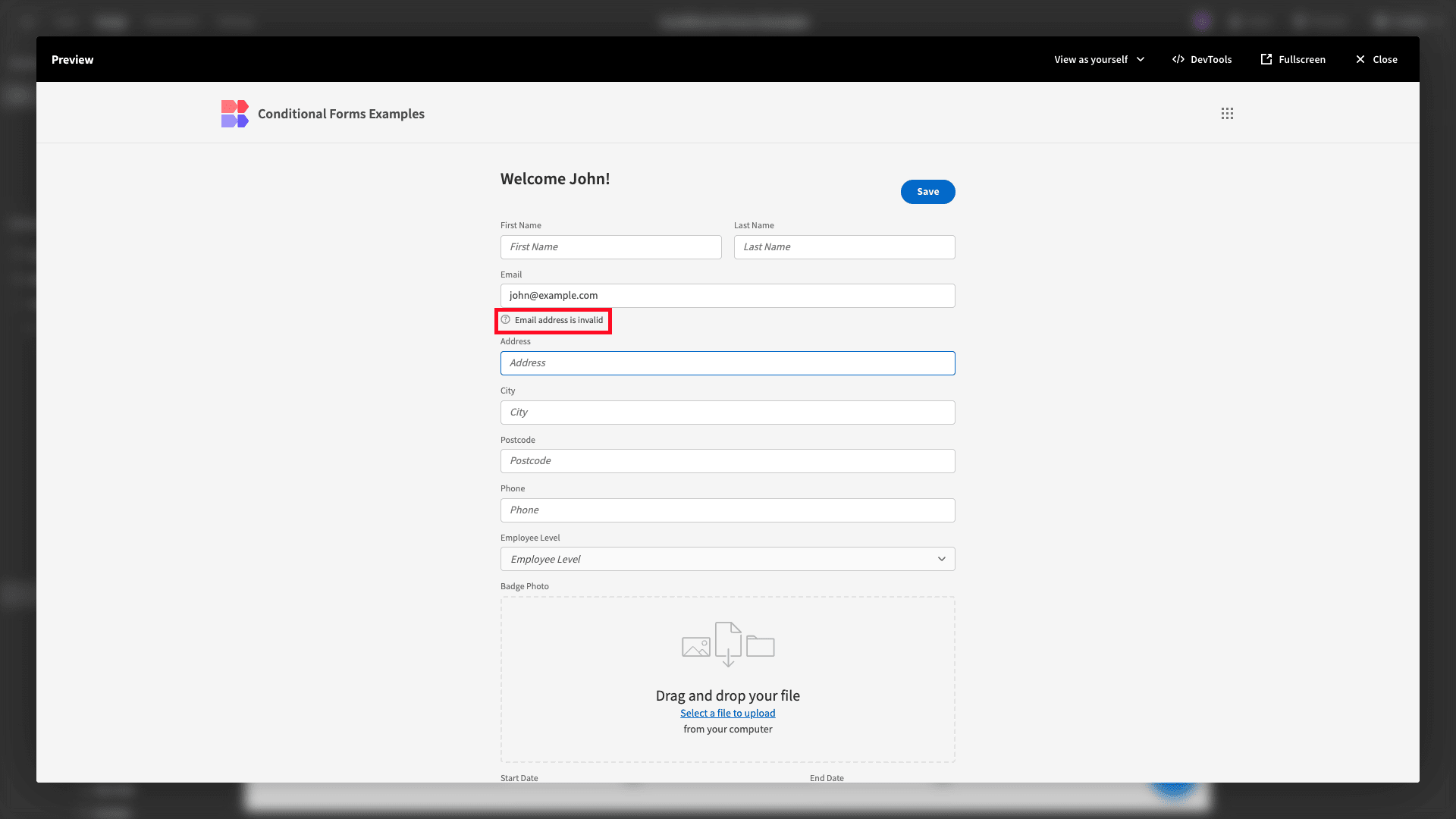
Task: Click the upload file illustration icon
Action: coord(728,645)
